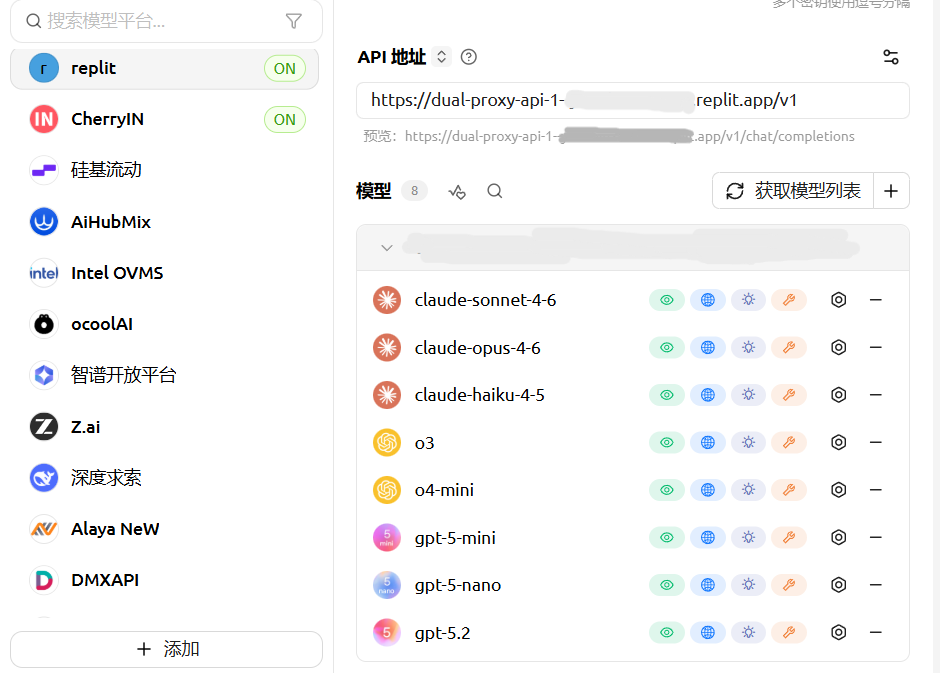Click the filter icon in provider search
Viewport: 940px width, 673px height.
(x=294, y=22)
